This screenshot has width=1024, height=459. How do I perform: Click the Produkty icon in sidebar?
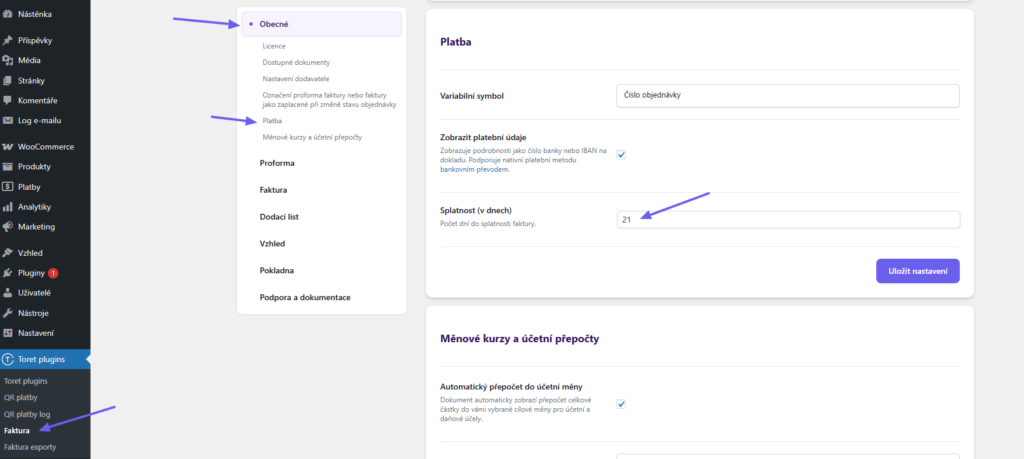click(8, 166)
